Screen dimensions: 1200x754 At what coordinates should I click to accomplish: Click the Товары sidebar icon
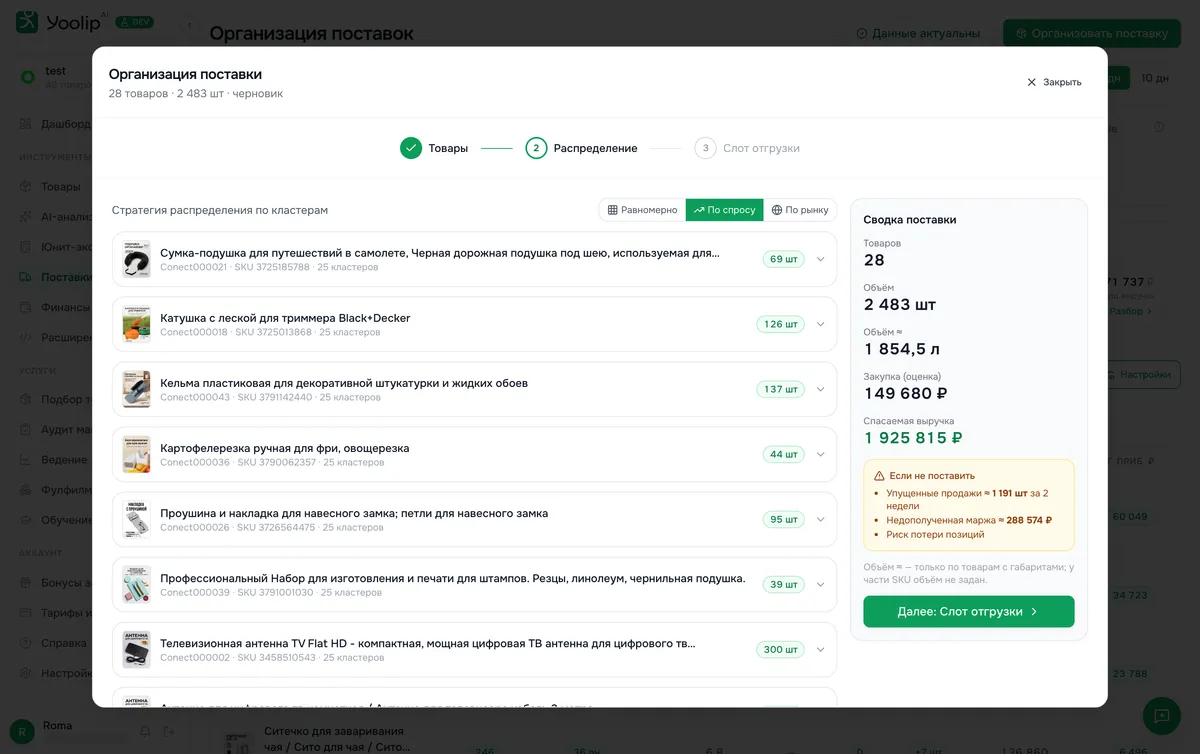(x=26, y=187)
